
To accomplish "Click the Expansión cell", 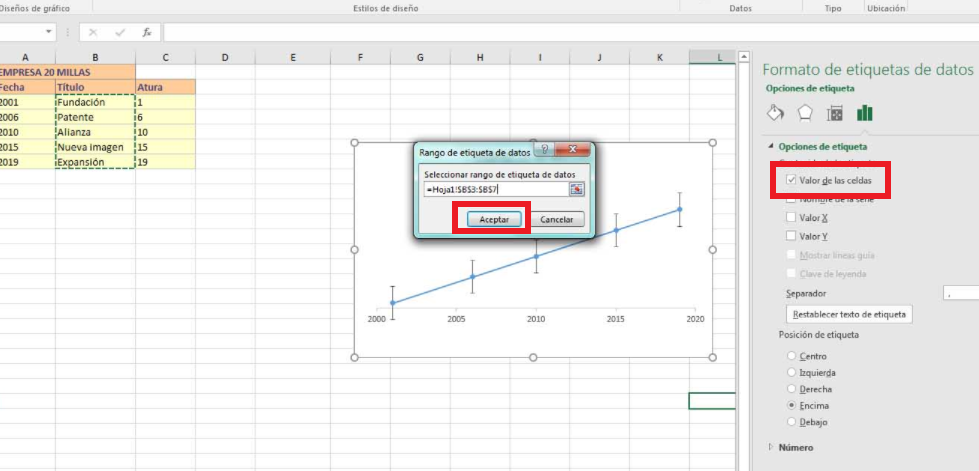I will [95, 162].
